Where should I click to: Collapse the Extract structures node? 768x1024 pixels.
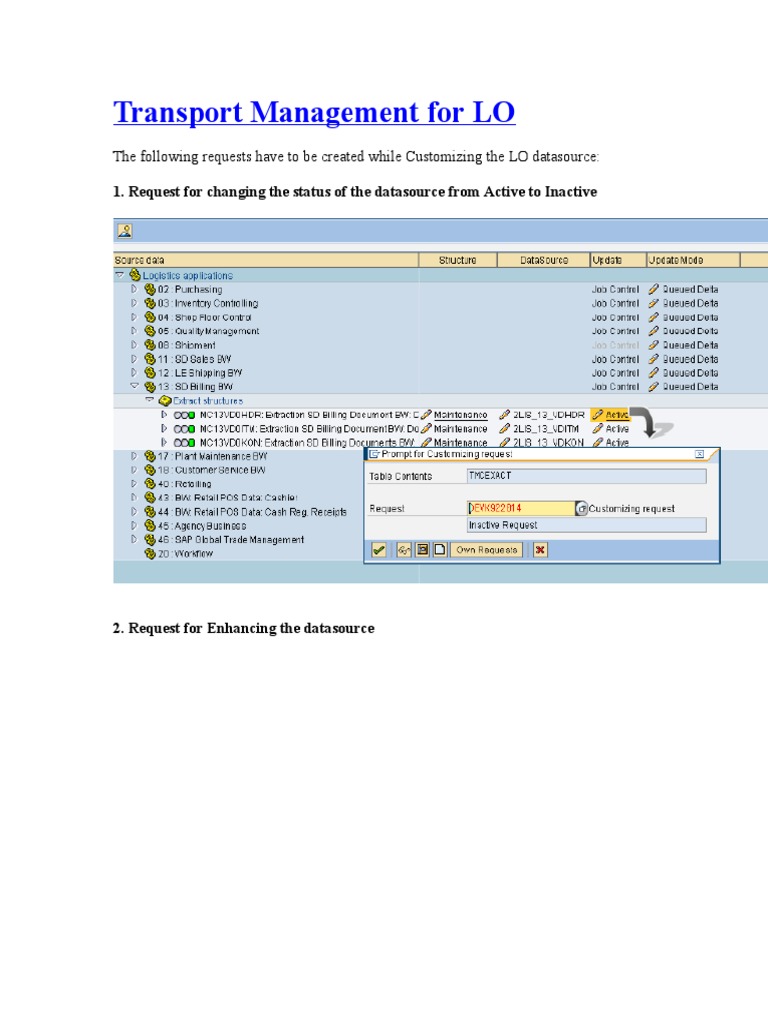pos(150,400)
